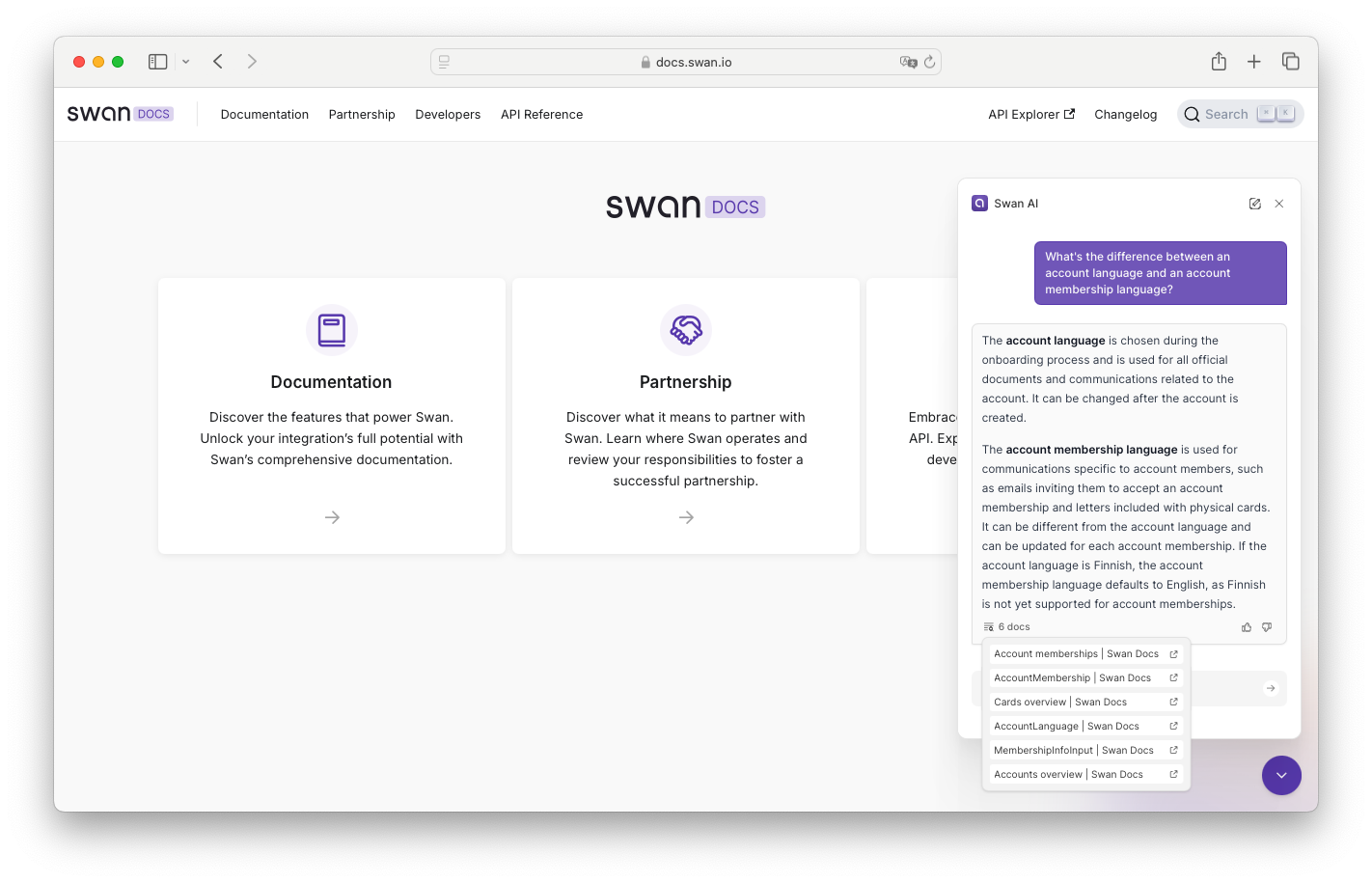The width and height of the screenshot is (1372, 883).
Task: Toggle the browser sidebar panel
Action: point(156,61)
